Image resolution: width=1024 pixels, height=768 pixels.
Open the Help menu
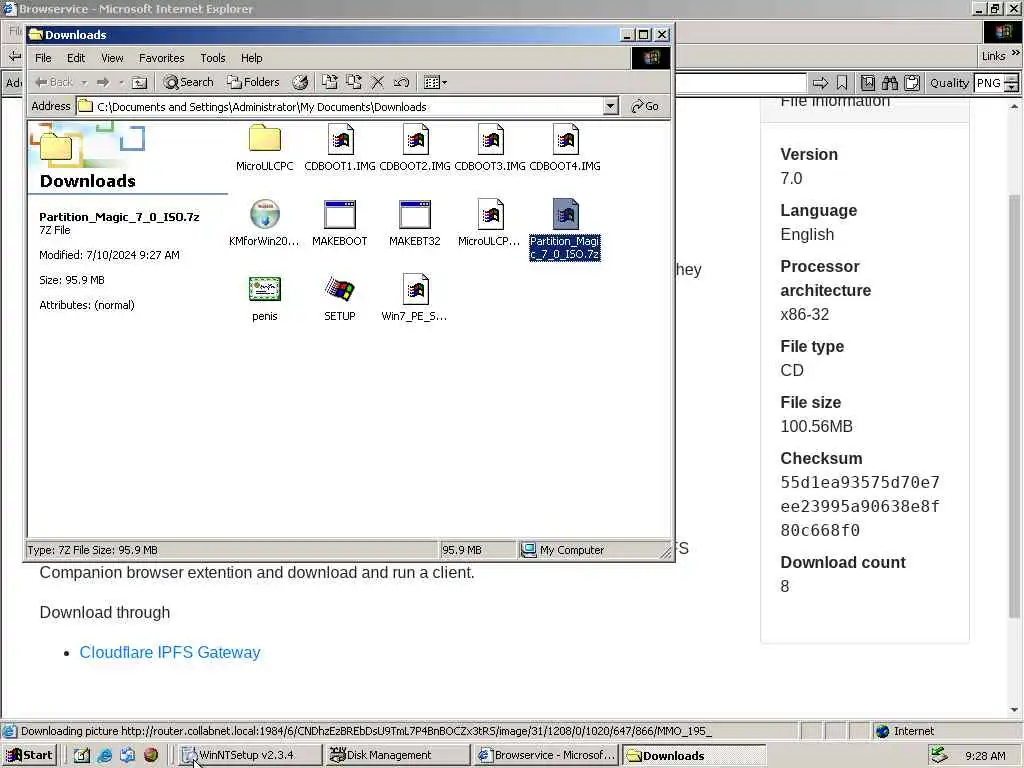[251, 58]
